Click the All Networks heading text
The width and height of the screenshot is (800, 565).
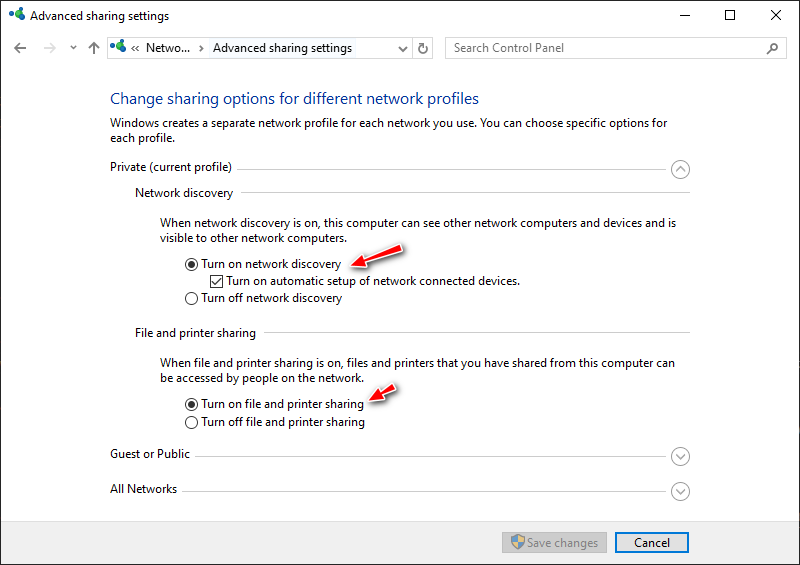point(143,489)
